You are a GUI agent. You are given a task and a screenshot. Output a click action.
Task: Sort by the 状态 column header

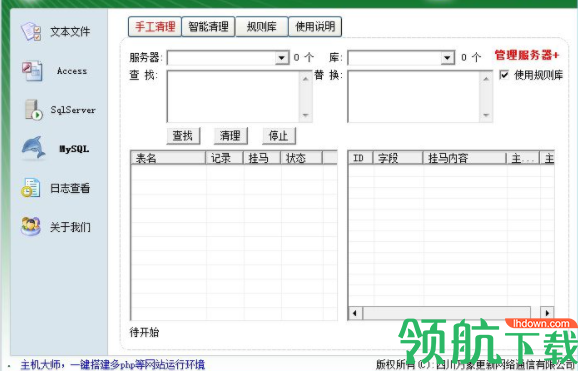click(301, 158)
